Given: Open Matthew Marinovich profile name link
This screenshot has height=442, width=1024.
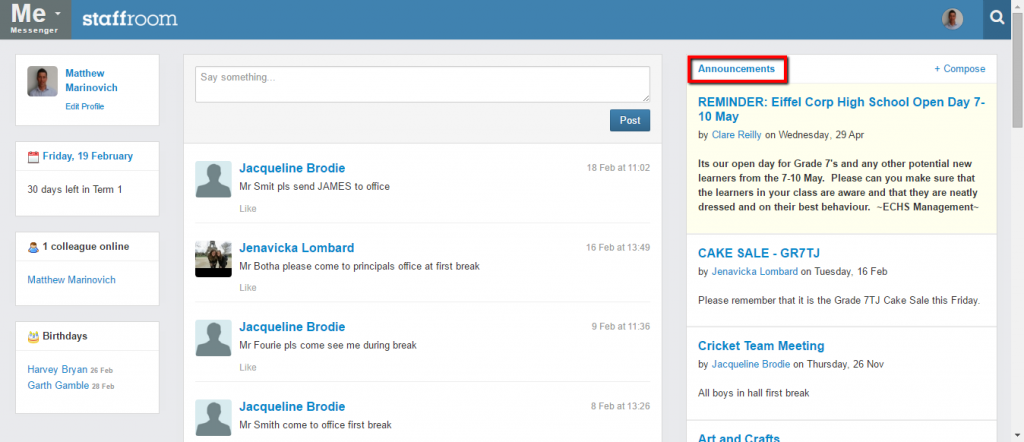Looking at the screenshot, I should [x=91, y=80].
